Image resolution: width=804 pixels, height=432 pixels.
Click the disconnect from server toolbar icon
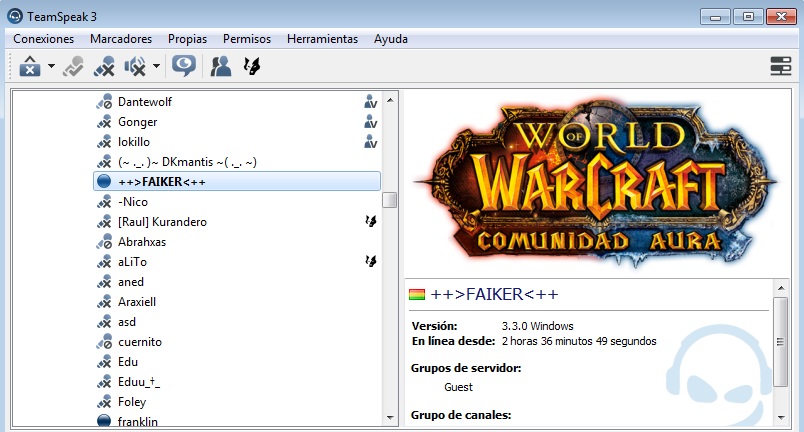[x=30, y=66]
